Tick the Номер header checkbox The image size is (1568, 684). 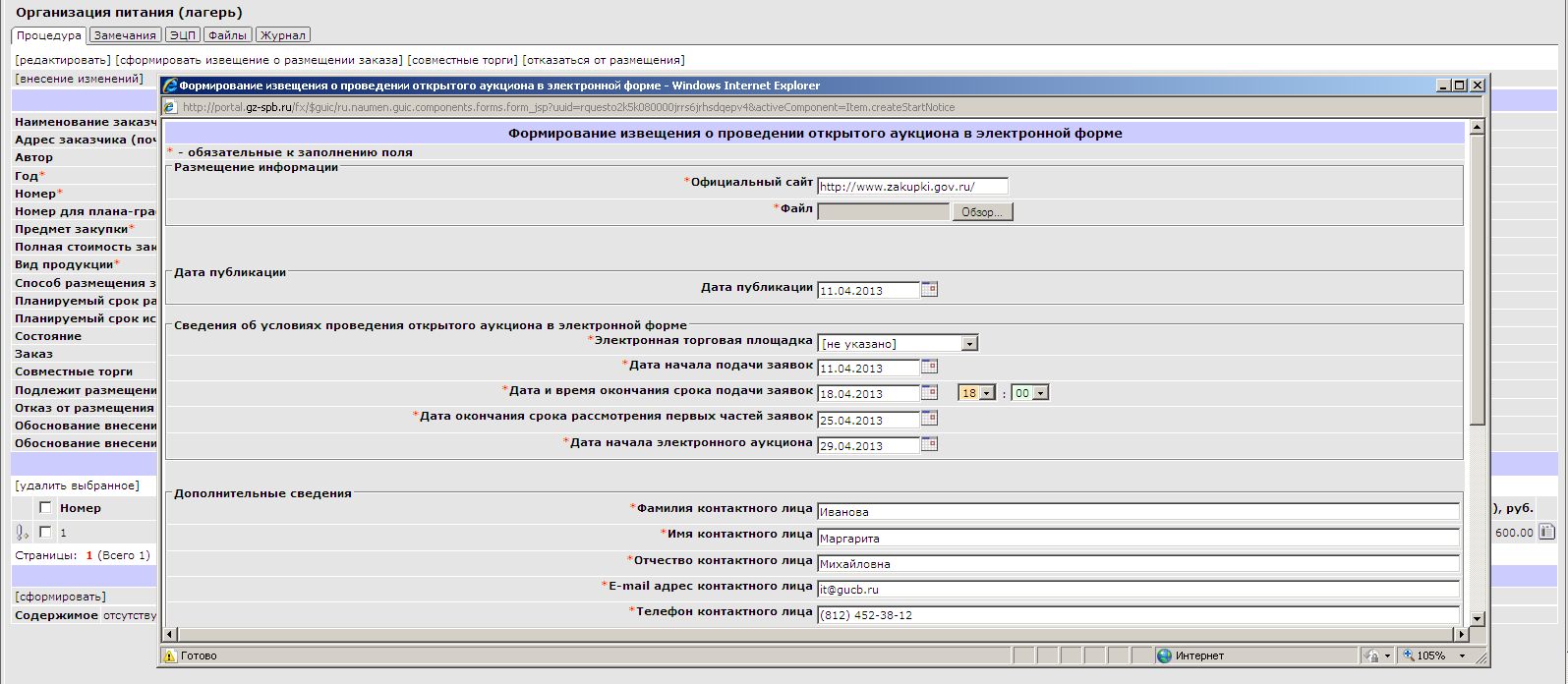(45, 508)
